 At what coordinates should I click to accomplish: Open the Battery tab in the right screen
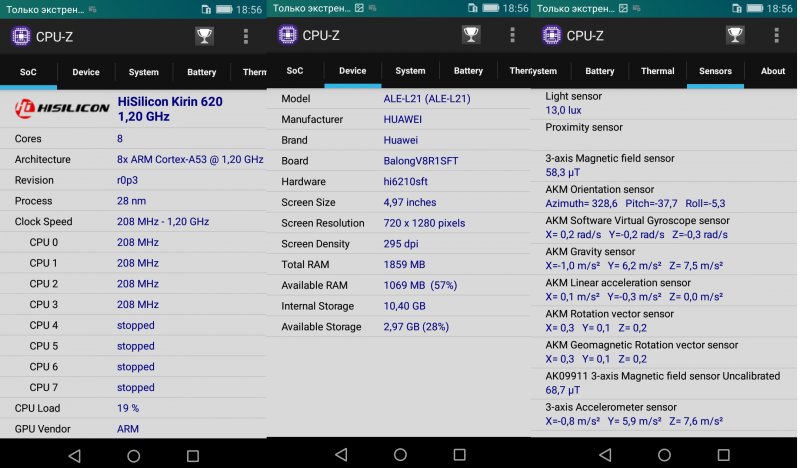point(599,71)
